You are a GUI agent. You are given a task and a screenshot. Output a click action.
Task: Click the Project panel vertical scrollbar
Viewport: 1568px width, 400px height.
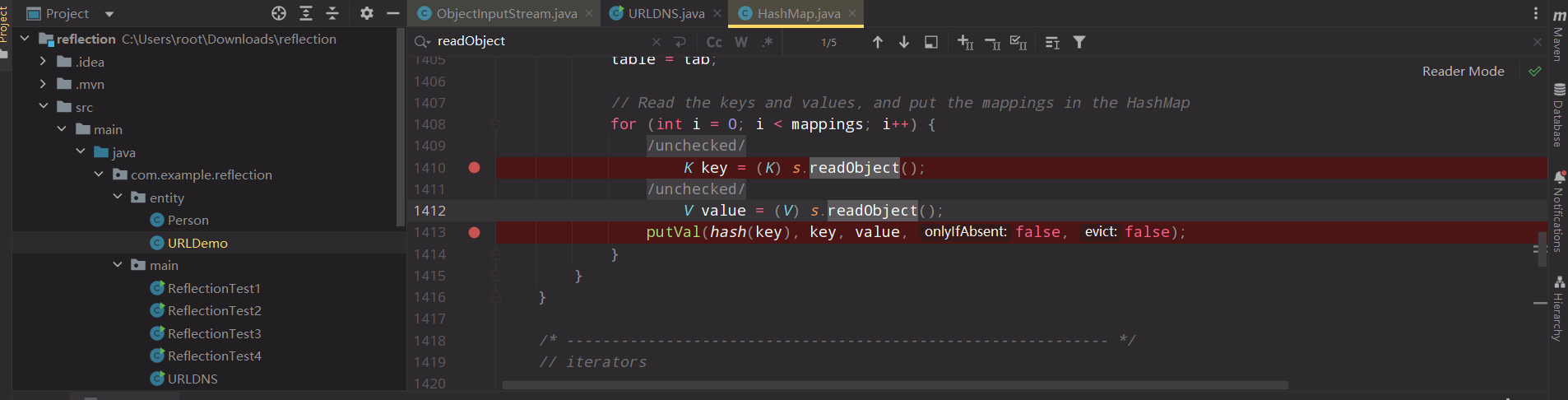pyautogui.click(x=401, y=128)
